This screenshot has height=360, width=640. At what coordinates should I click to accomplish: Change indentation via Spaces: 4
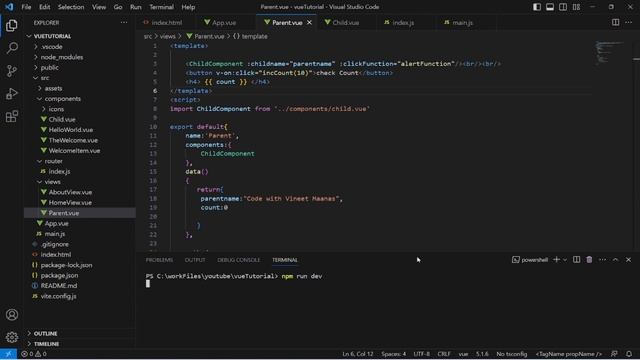point(393,354)
